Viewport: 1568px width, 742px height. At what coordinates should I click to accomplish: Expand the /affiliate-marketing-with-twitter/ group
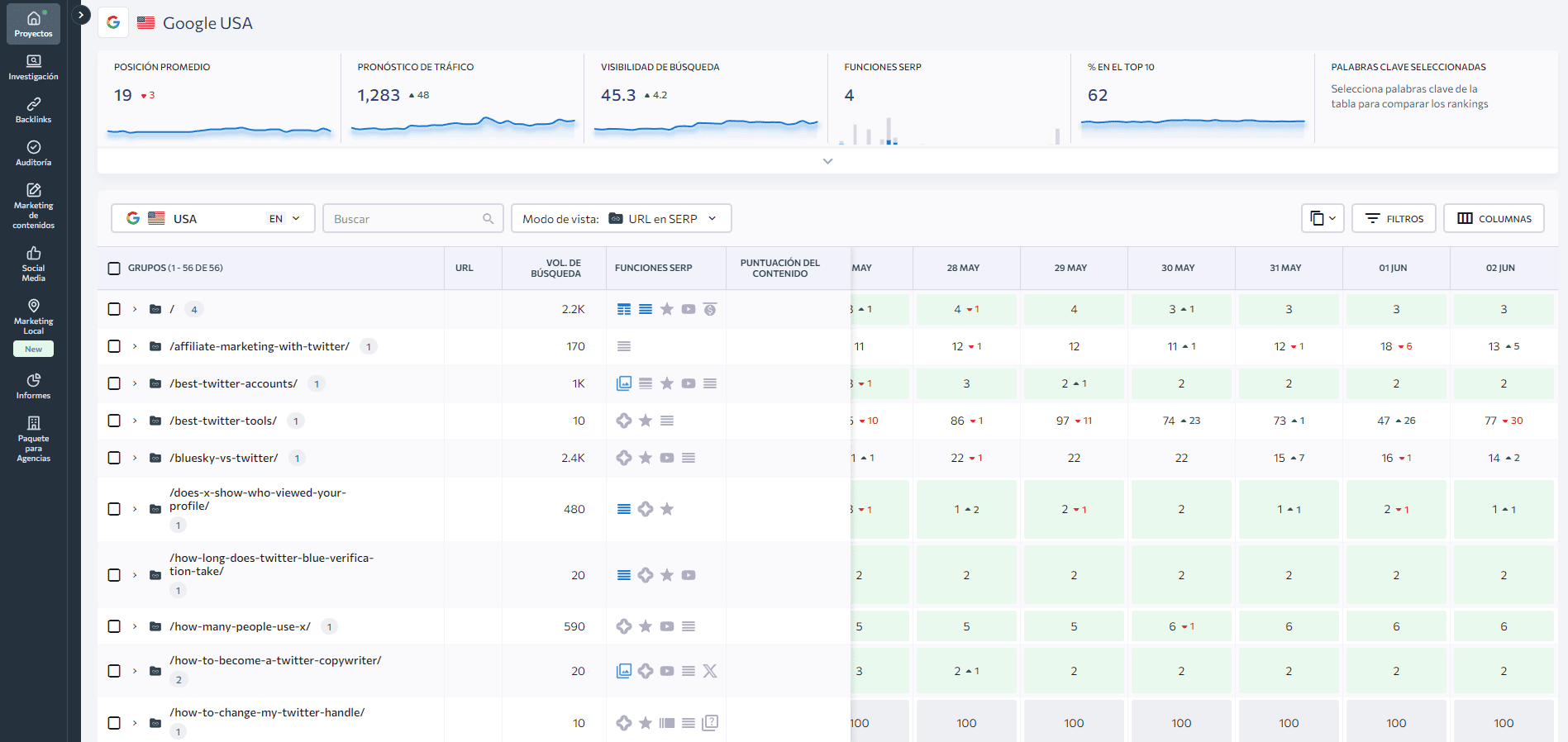135,346
